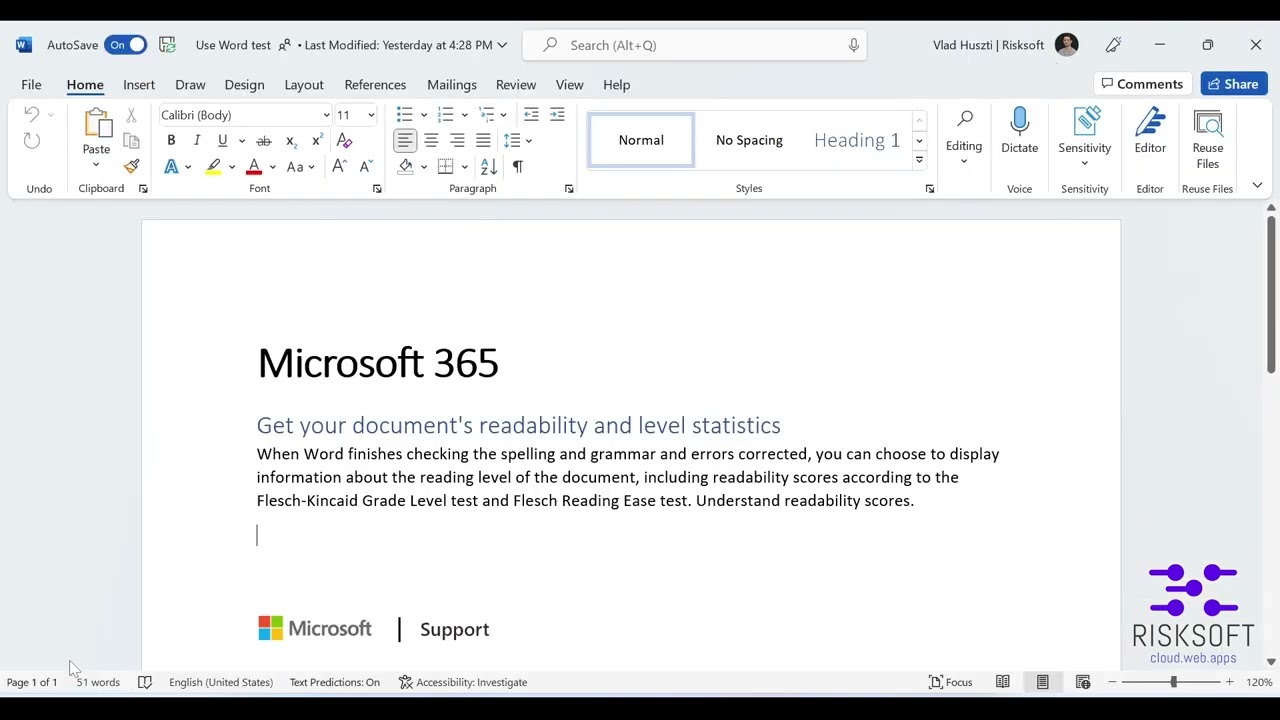The width and height of the screenshot is (1280, 720).
Task: Click the Paste clipboard icon
Action: pyautogui.click(x=97, y=124)
